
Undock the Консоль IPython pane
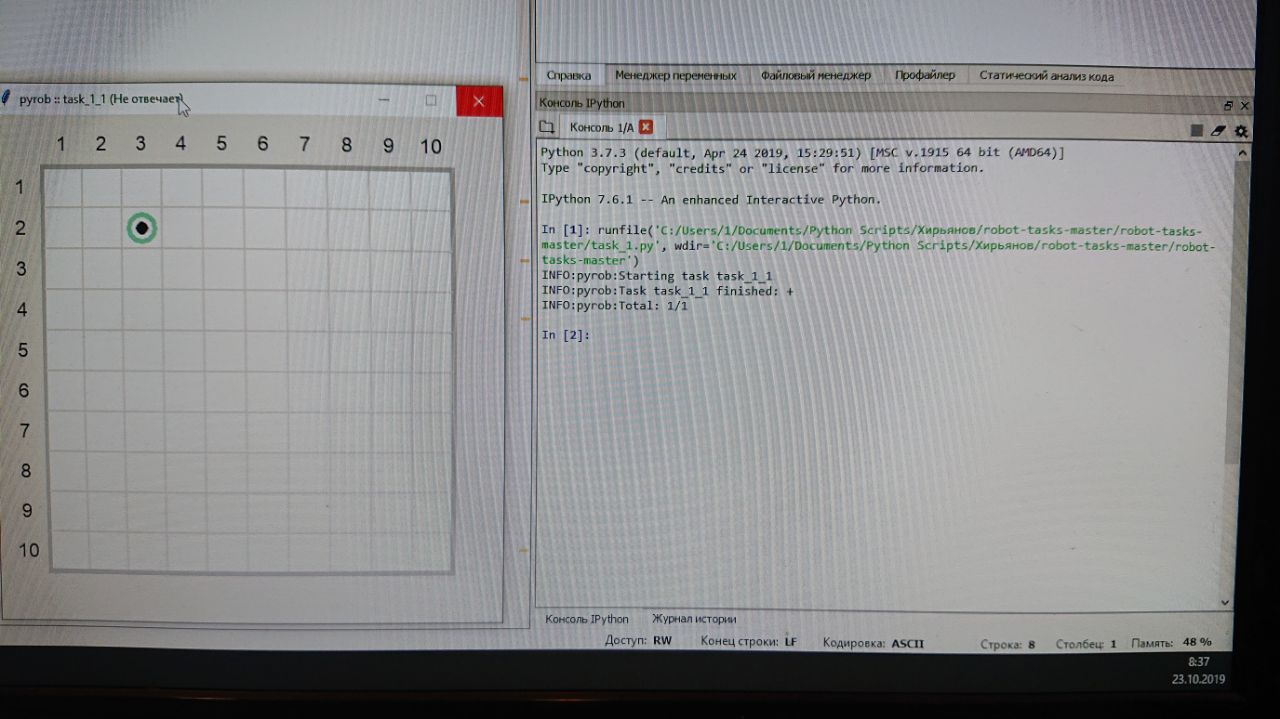pyautogui.click(x=1228, y=105)
